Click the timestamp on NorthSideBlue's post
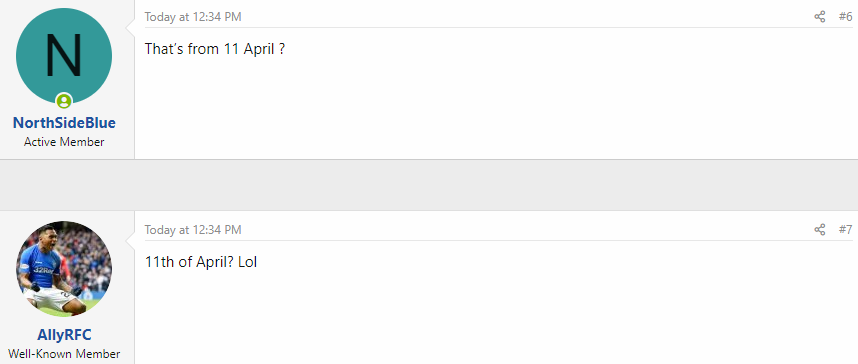The image size is (858, 364). pos(193,17)
